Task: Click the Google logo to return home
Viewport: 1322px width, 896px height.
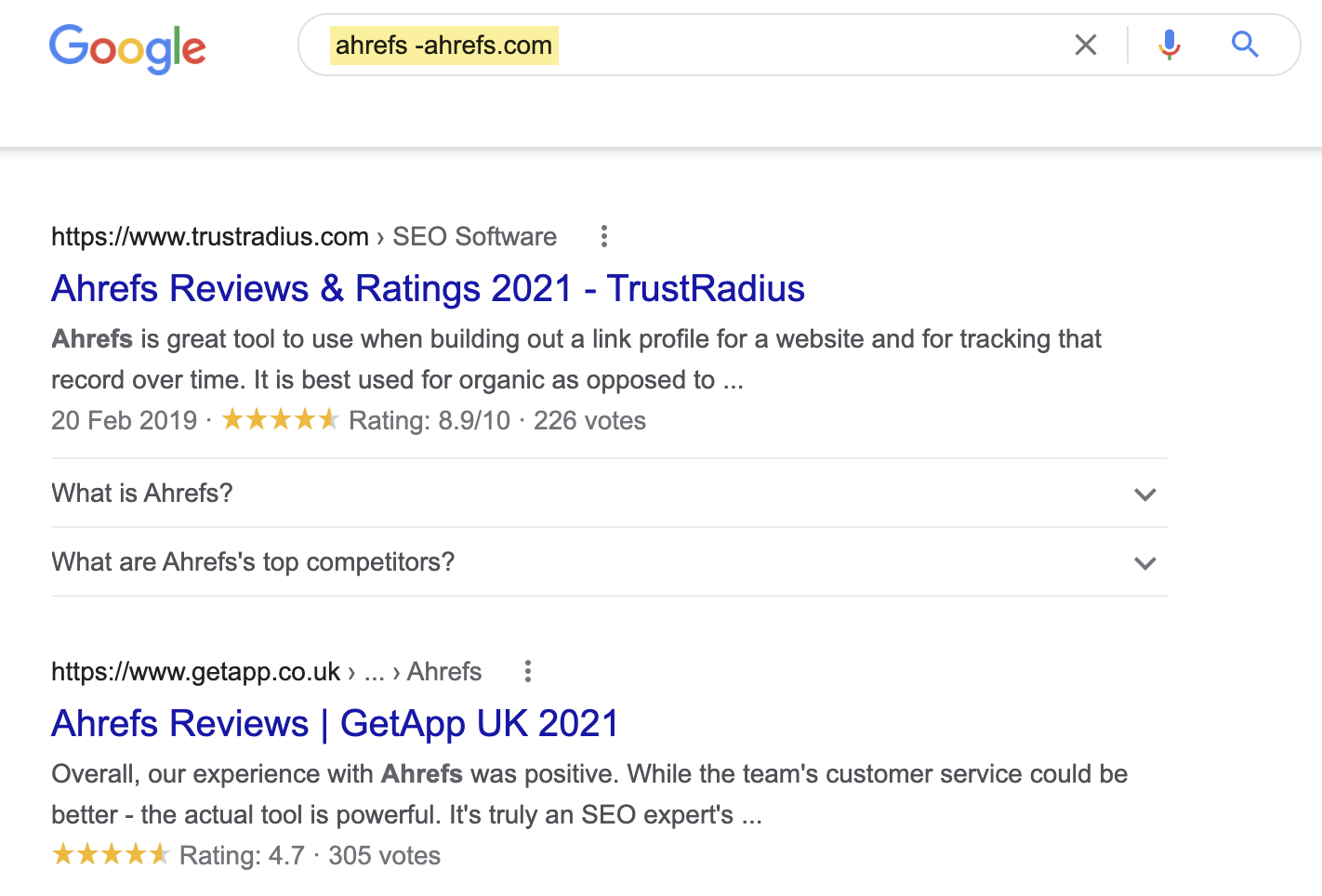Action: click(x=127, y=48)
